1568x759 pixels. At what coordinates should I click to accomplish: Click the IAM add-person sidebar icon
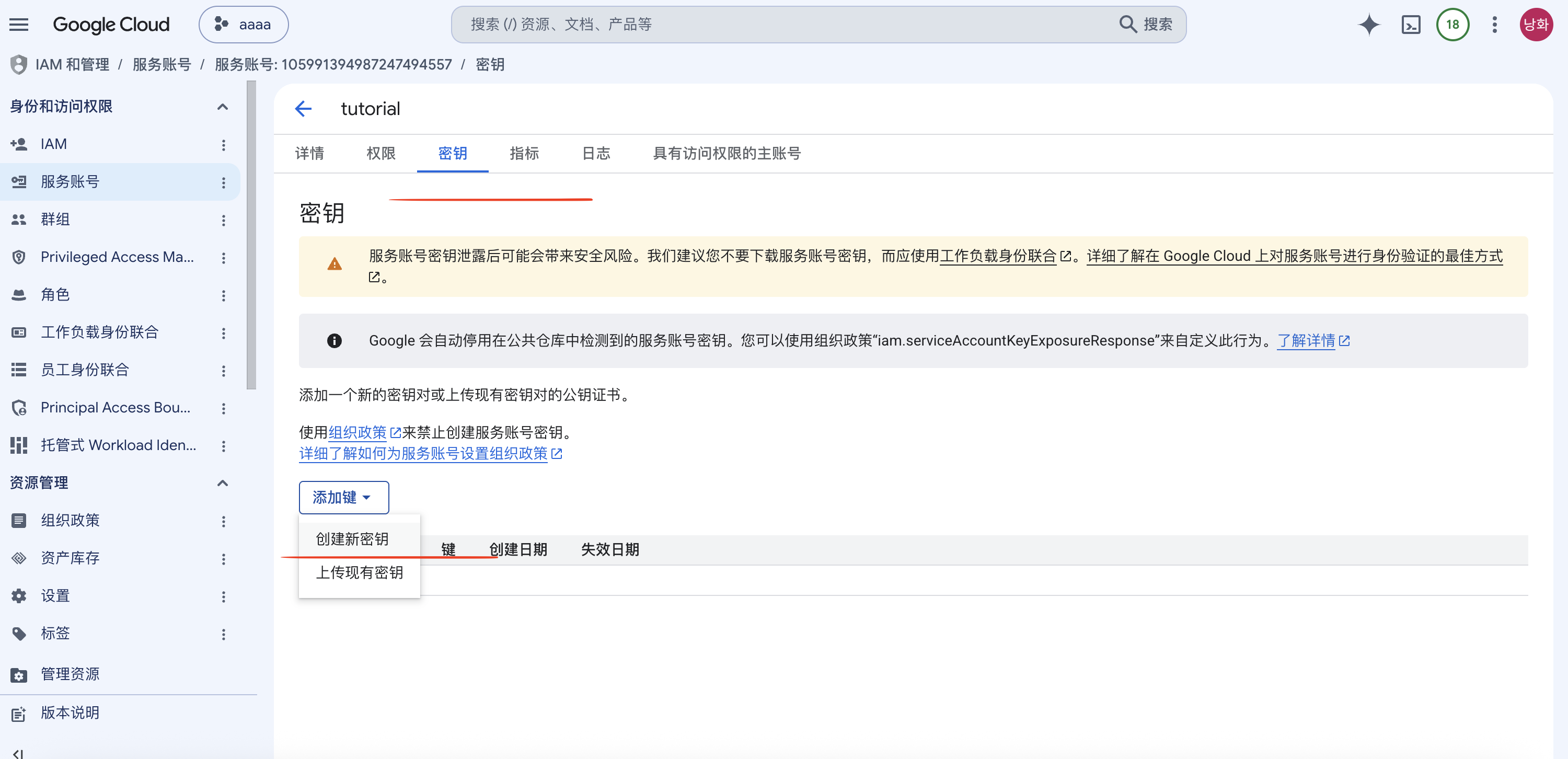tap(19, 144)
